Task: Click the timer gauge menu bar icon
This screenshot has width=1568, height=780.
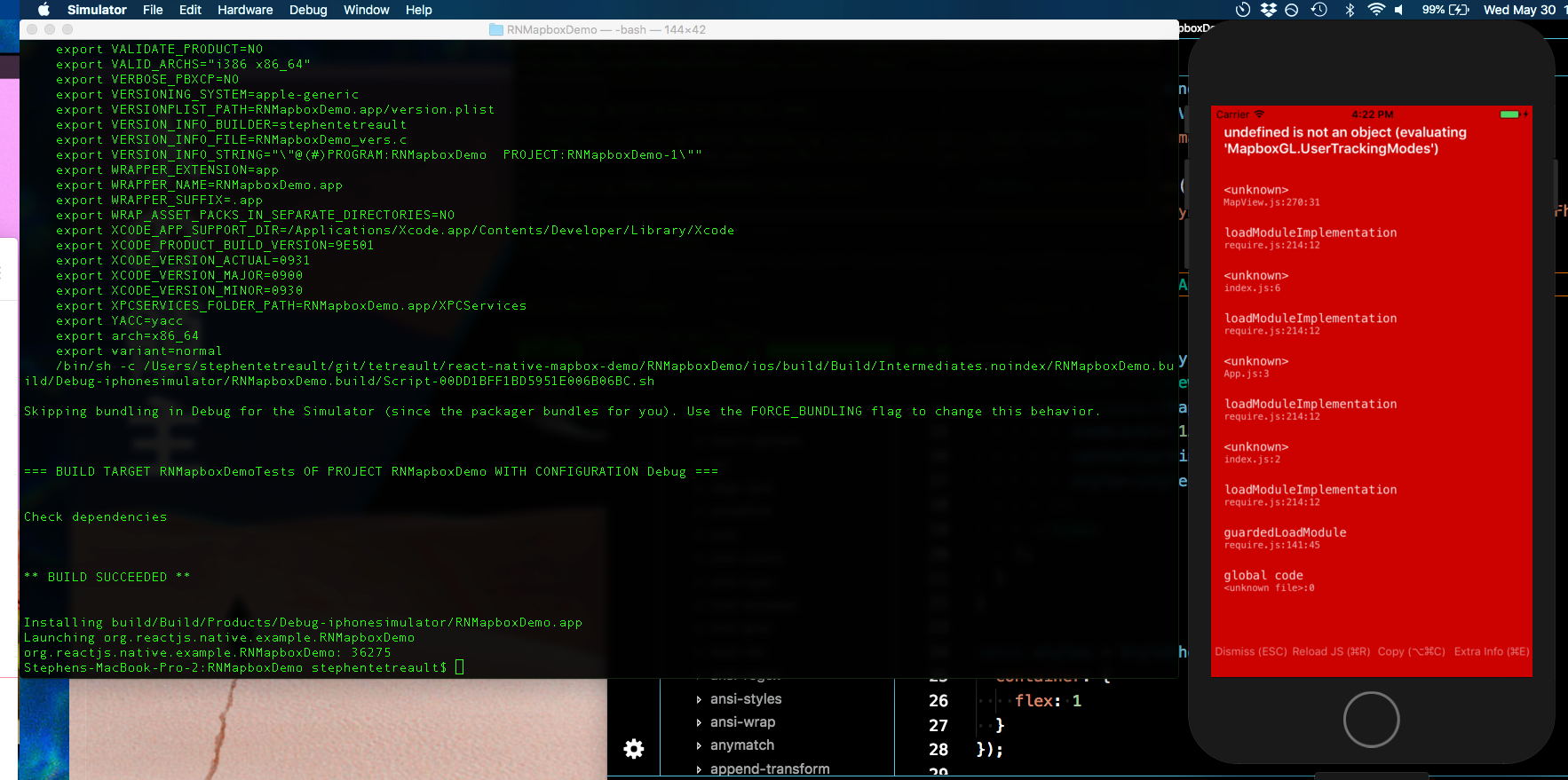Action: click(1243, 10)
